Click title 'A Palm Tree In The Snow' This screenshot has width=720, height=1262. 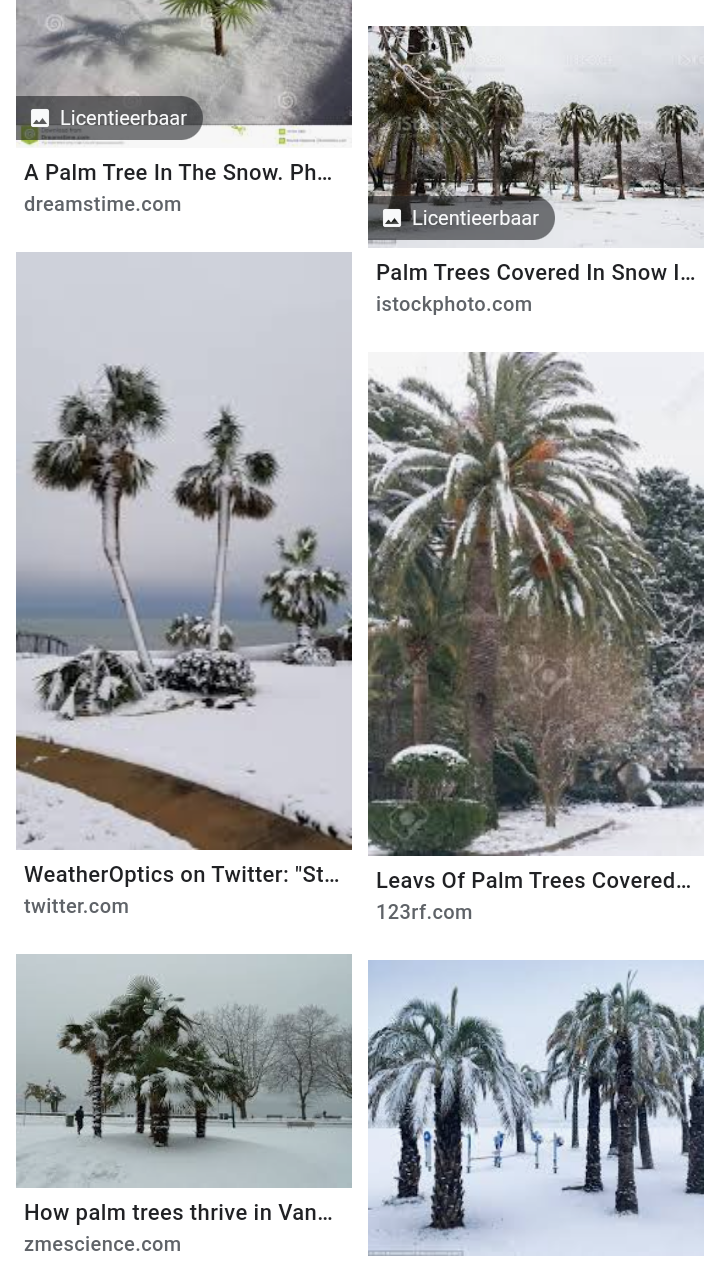tap(178, 172)
